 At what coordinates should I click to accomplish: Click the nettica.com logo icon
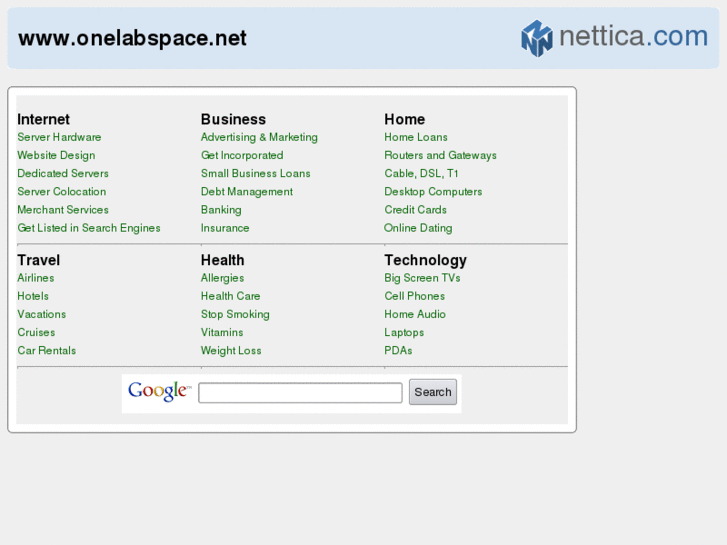537,39
